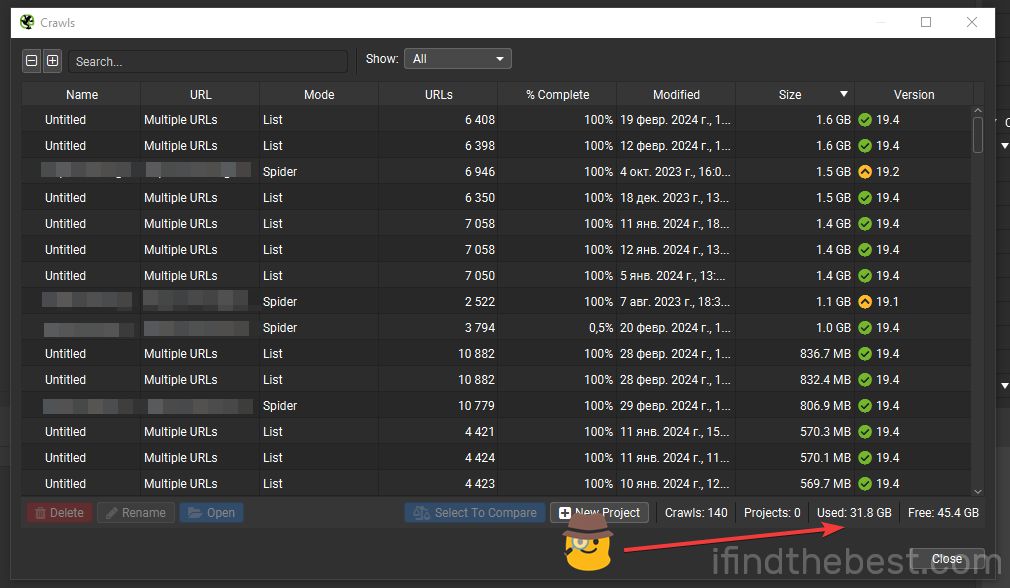Select the Delete crawl trash icon
Viewport: 1010px width, 588px height.
(x=41, y=512)
